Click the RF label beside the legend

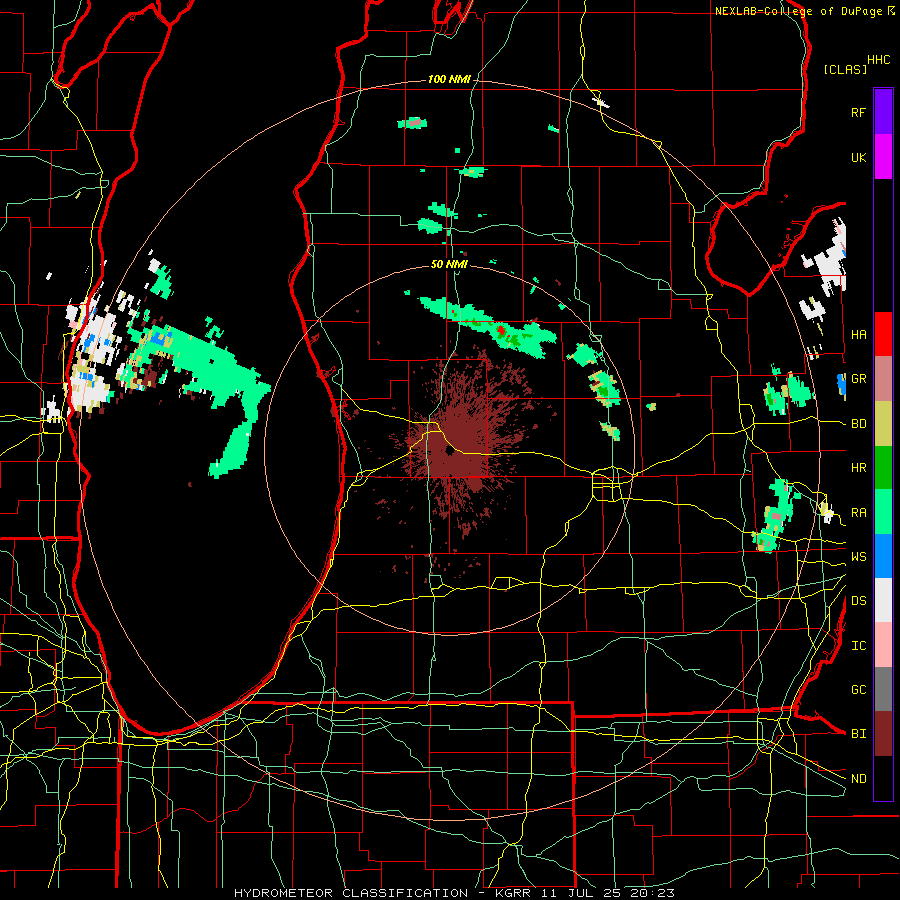coord(858,112)
